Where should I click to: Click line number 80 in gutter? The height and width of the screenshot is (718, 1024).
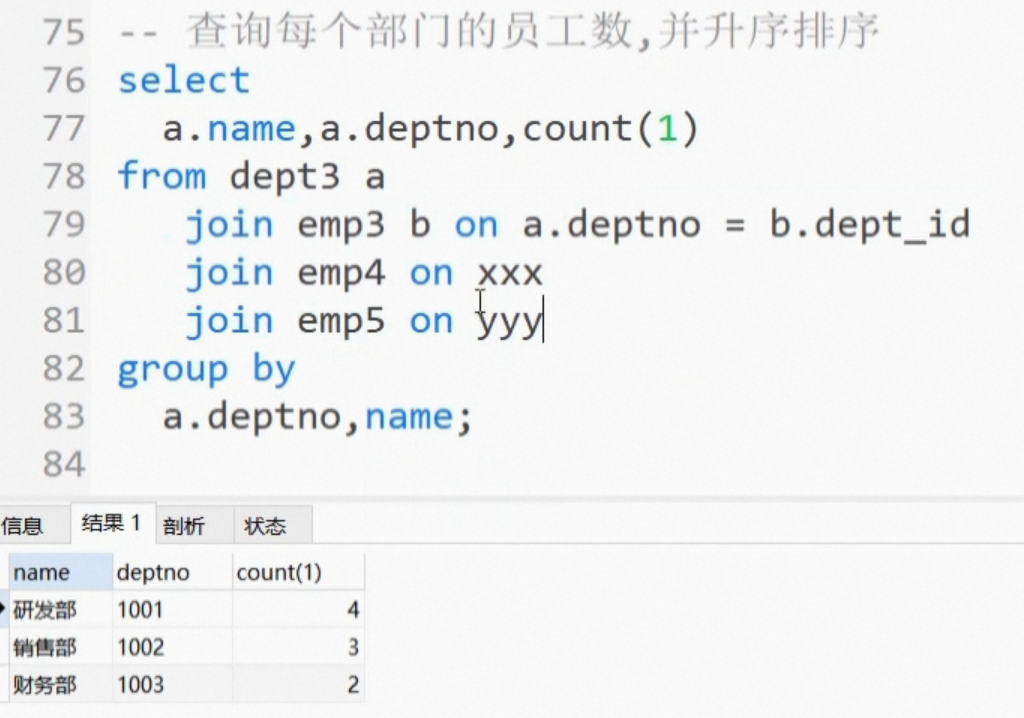tap(64, 272)
